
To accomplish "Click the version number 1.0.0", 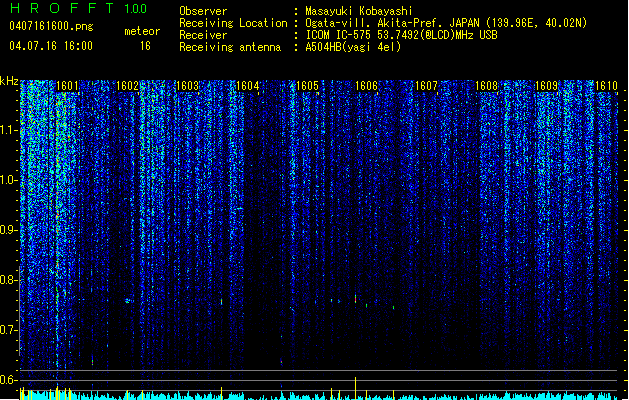I will coord(136,9).
